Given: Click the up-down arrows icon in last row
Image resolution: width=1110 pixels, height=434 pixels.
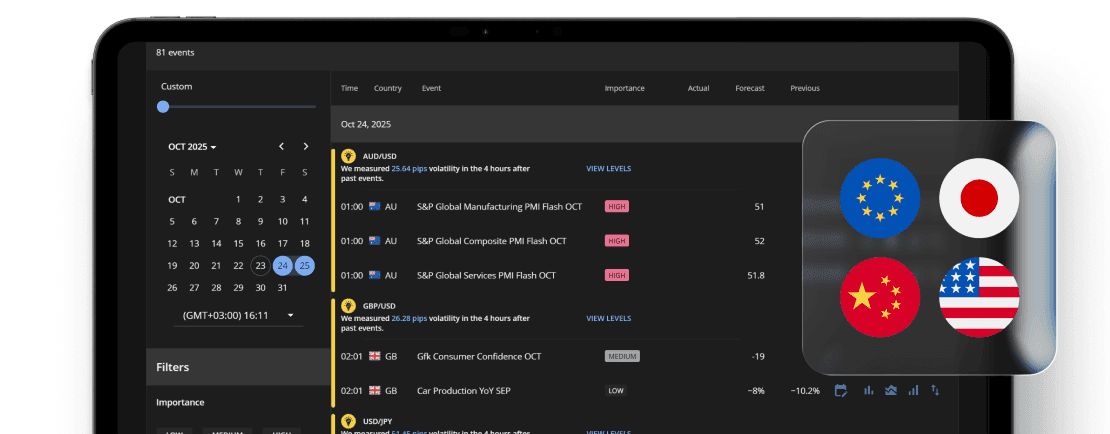Looking at the screenshot, I should click(935, 390).
